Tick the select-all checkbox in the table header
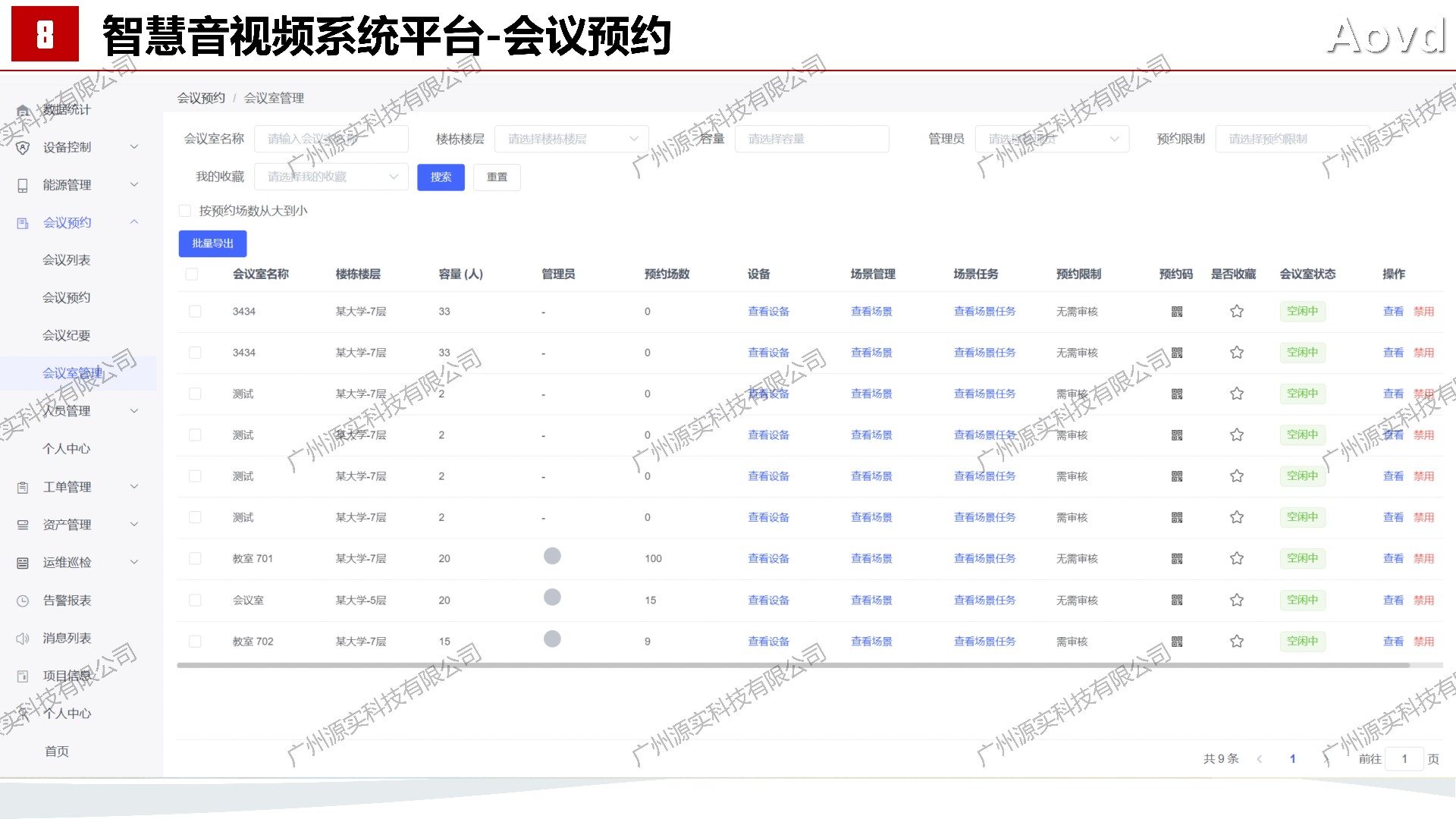1456x819 pixels. coord(192,275)
